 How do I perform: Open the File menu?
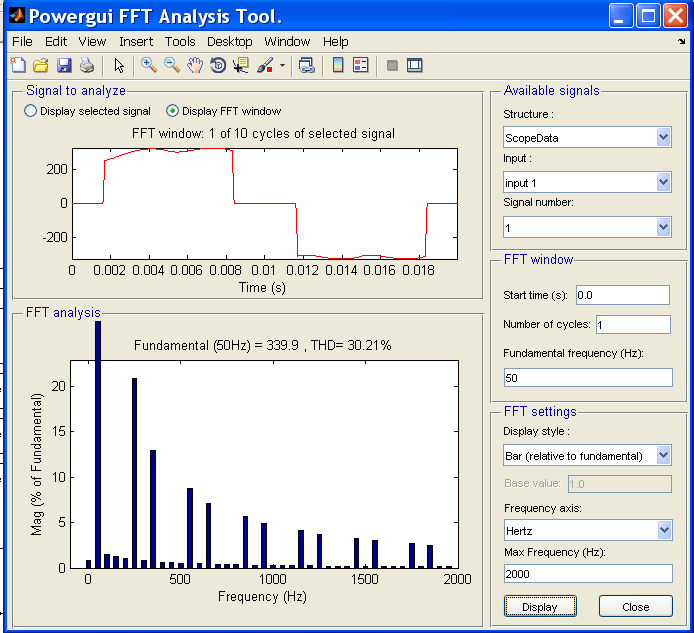point(22,42)
